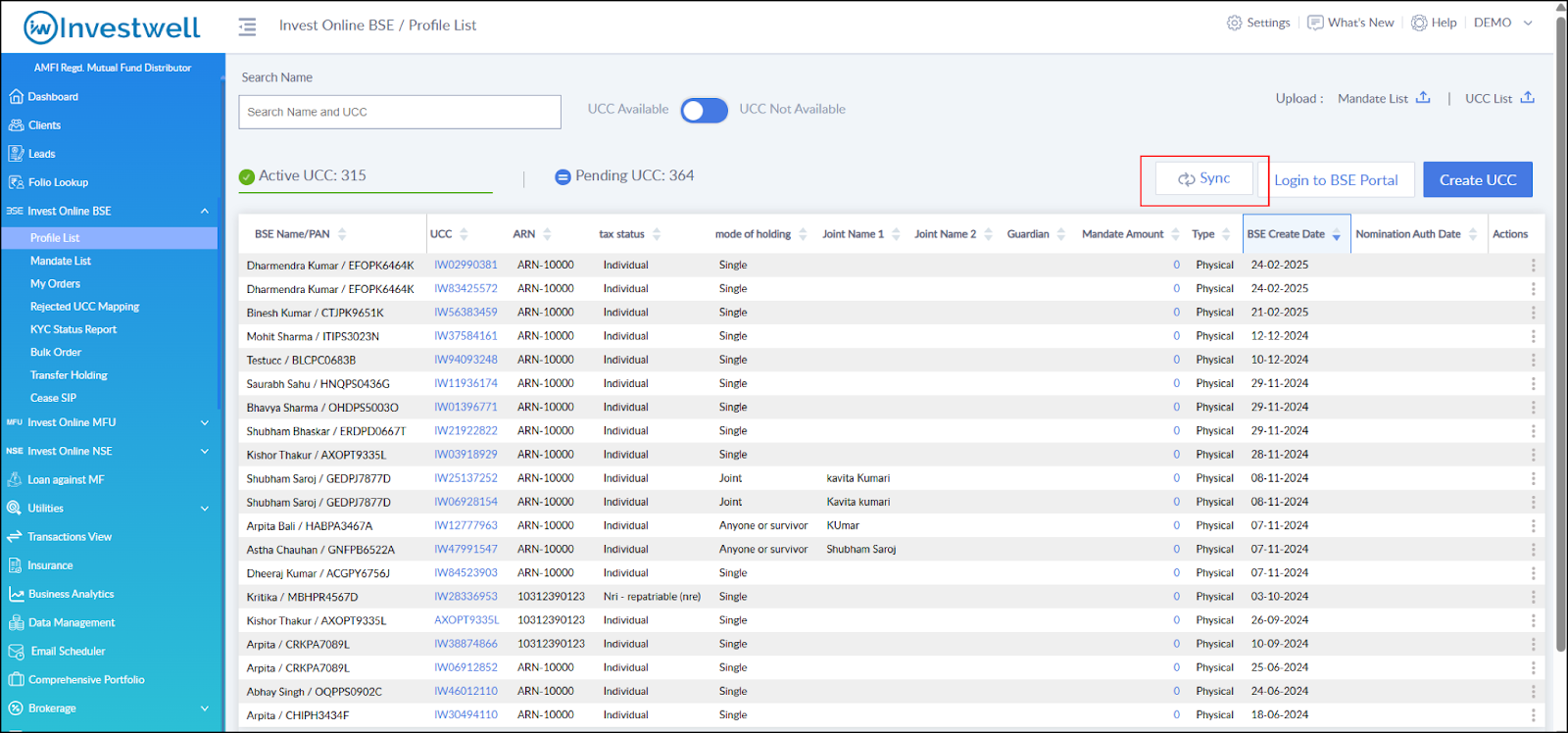Click the Transactions View arrows icon
This screenshot has height=733, width=1568.
(x=15, y=536)
